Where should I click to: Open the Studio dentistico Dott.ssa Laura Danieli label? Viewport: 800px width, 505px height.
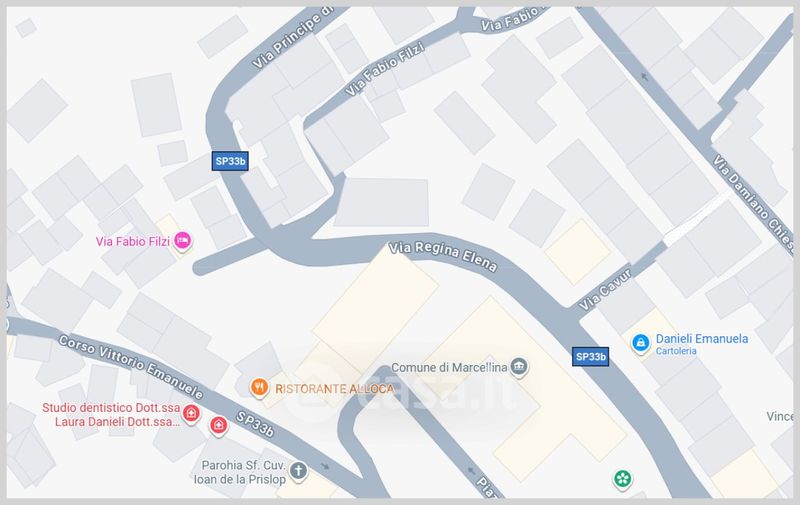[111, 415]
